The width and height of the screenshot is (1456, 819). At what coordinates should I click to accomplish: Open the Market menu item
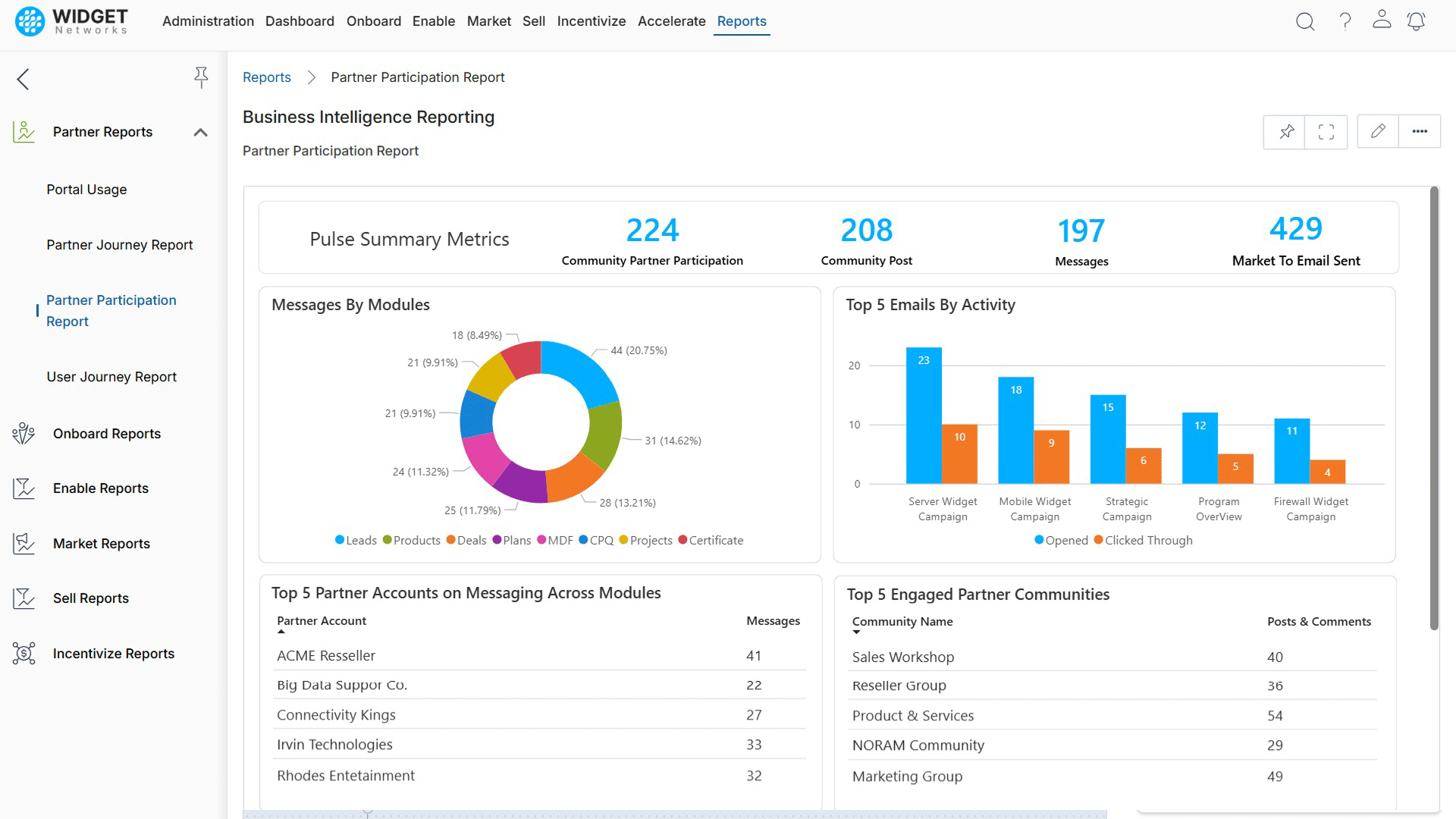pyautogui.click(x=489, y=21)
